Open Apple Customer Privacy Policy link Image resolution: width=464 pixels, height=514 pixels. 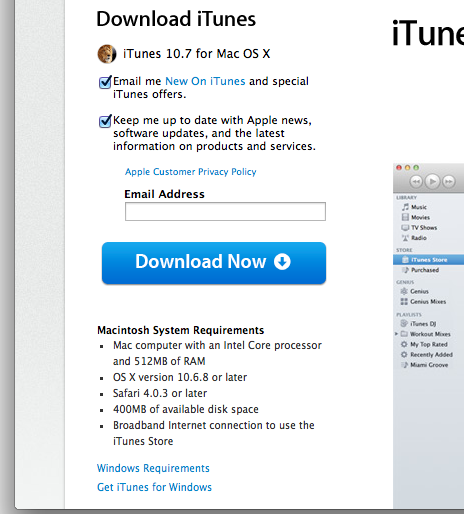190,172
